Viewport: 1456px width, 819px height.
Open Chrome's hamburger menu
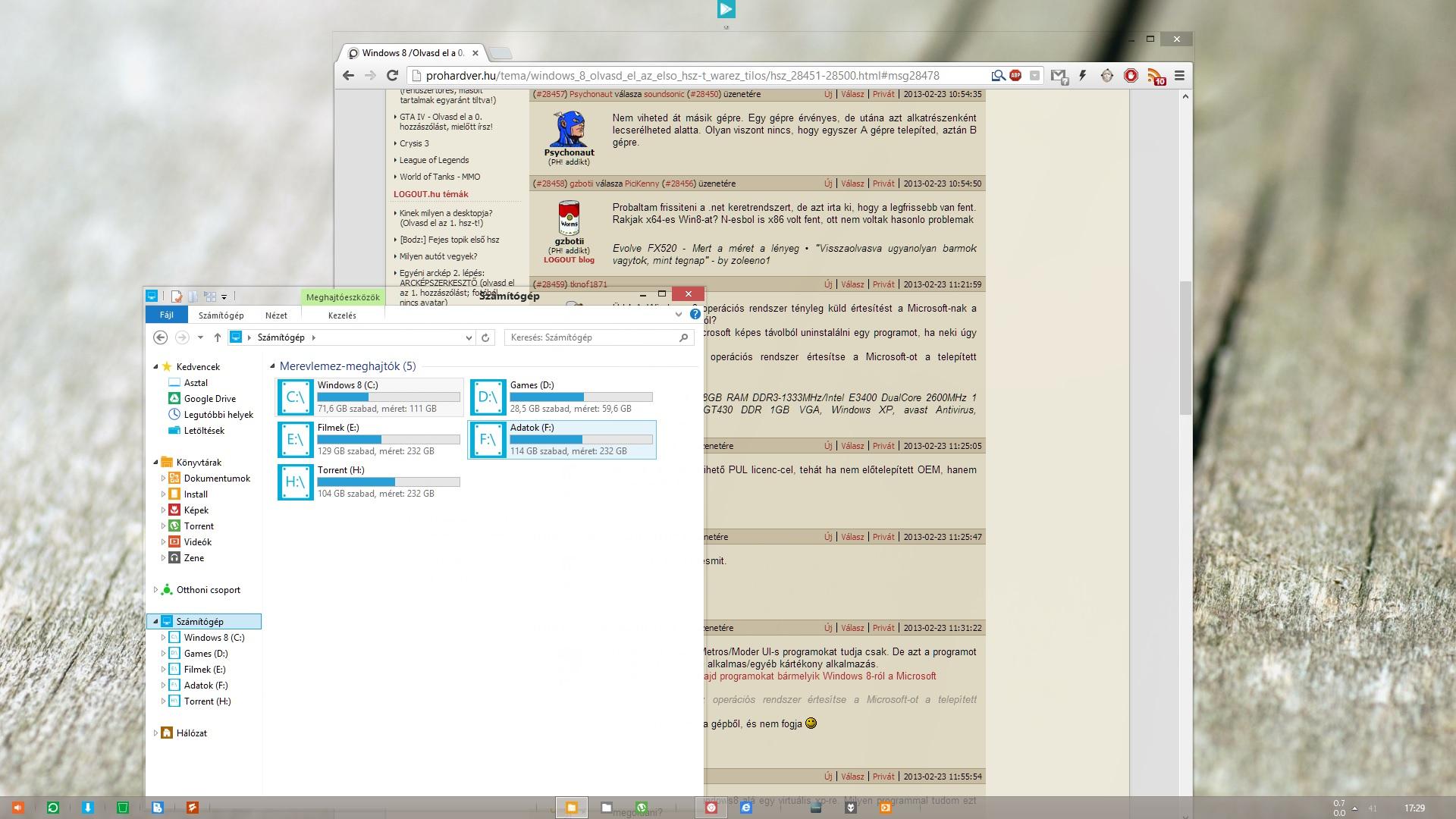coord(1179,75)
